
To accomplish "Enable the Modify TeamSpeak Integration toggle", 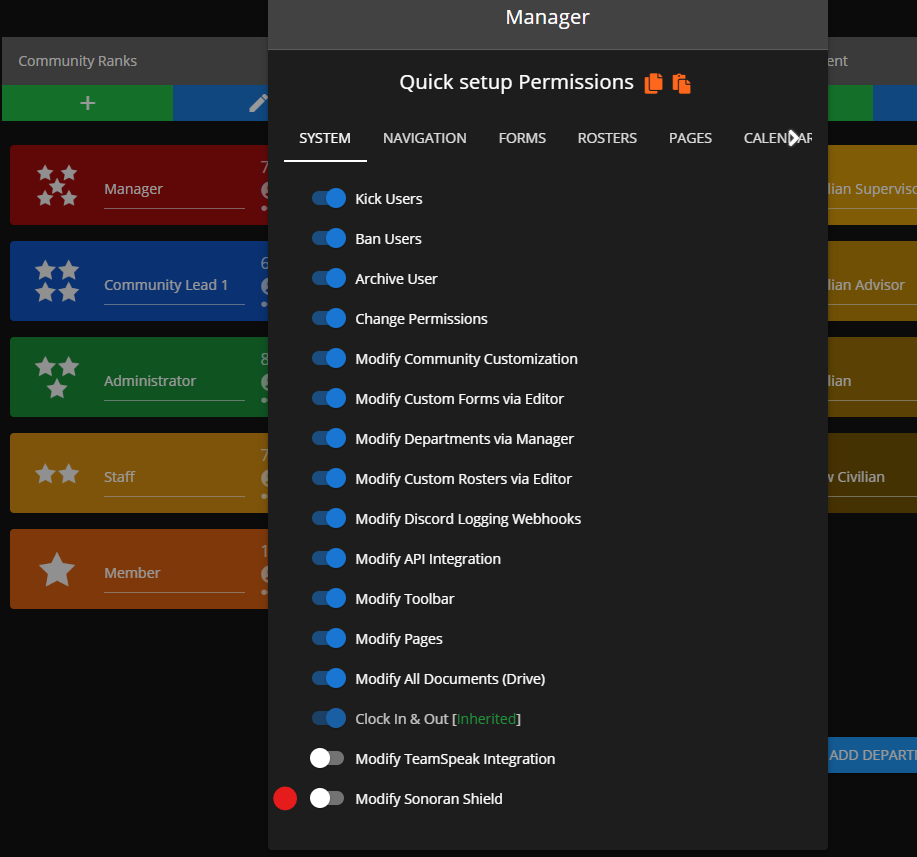I will pyautogui.click(x=327, y=759).
